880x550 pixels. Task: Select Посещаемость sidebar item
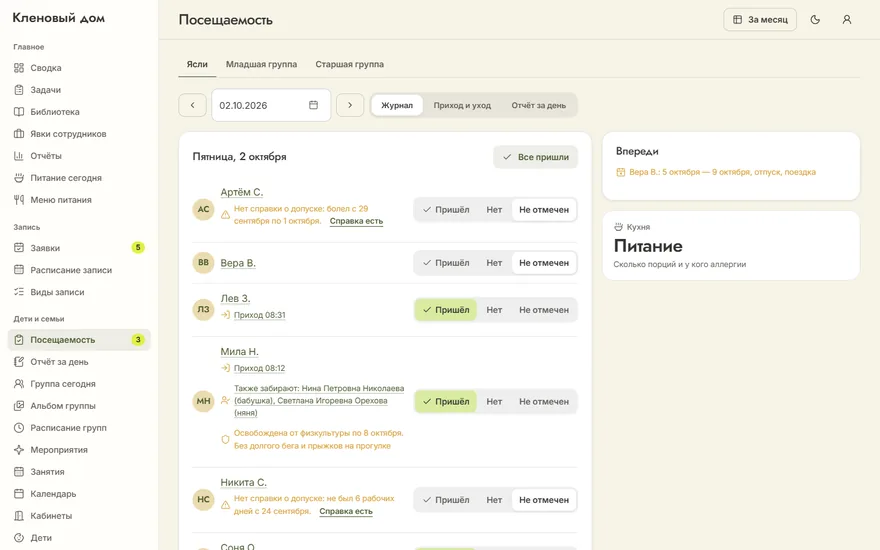[x=79, y=340]
